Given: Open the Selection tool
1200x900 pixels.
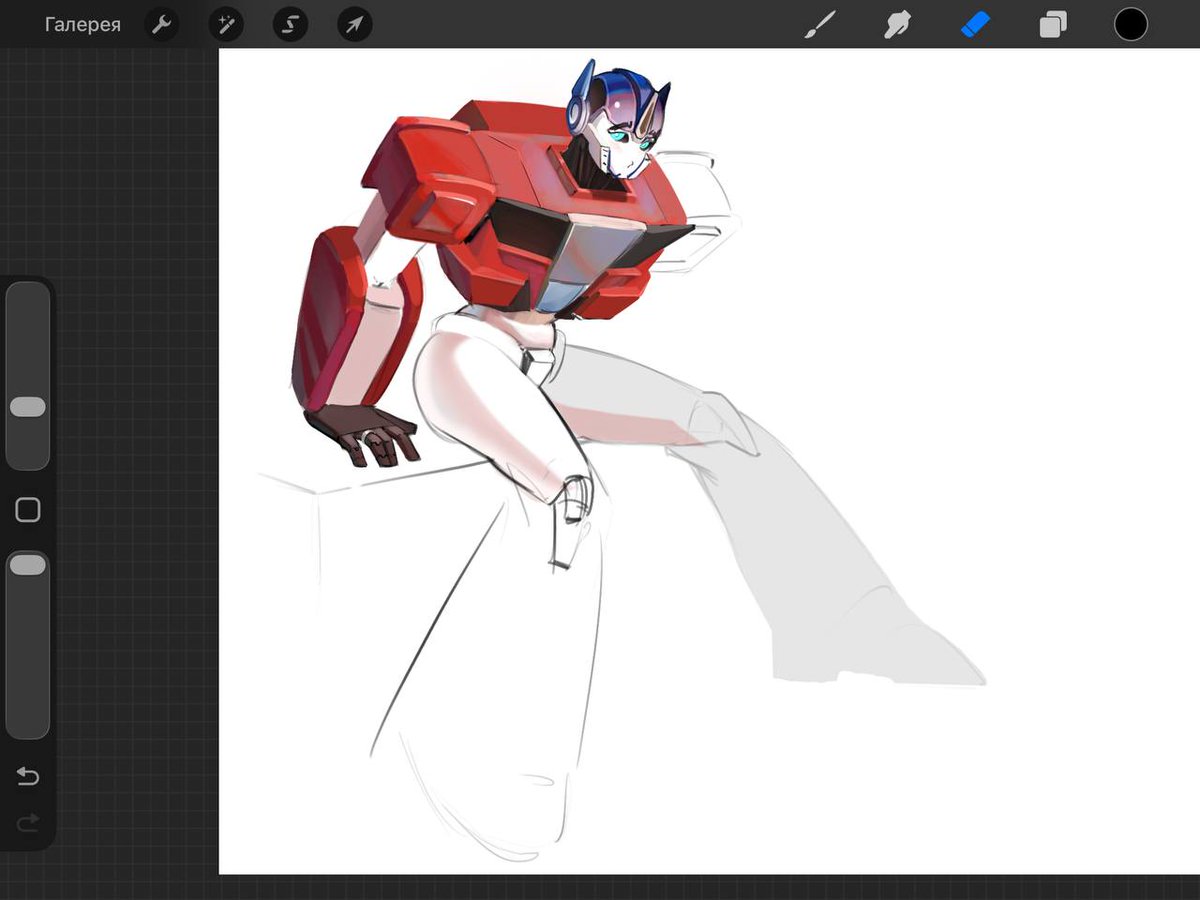Looking at the screenshot, I should 290,25.
